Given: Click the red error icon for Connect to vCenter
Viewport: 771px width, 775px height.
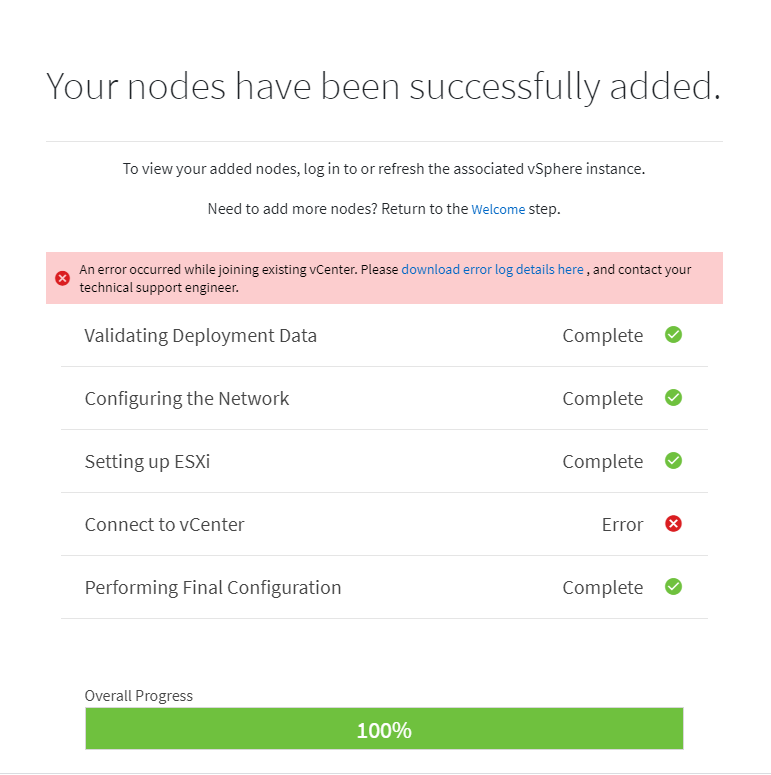Looking at the screenshot, I should [x=674, y=524].
